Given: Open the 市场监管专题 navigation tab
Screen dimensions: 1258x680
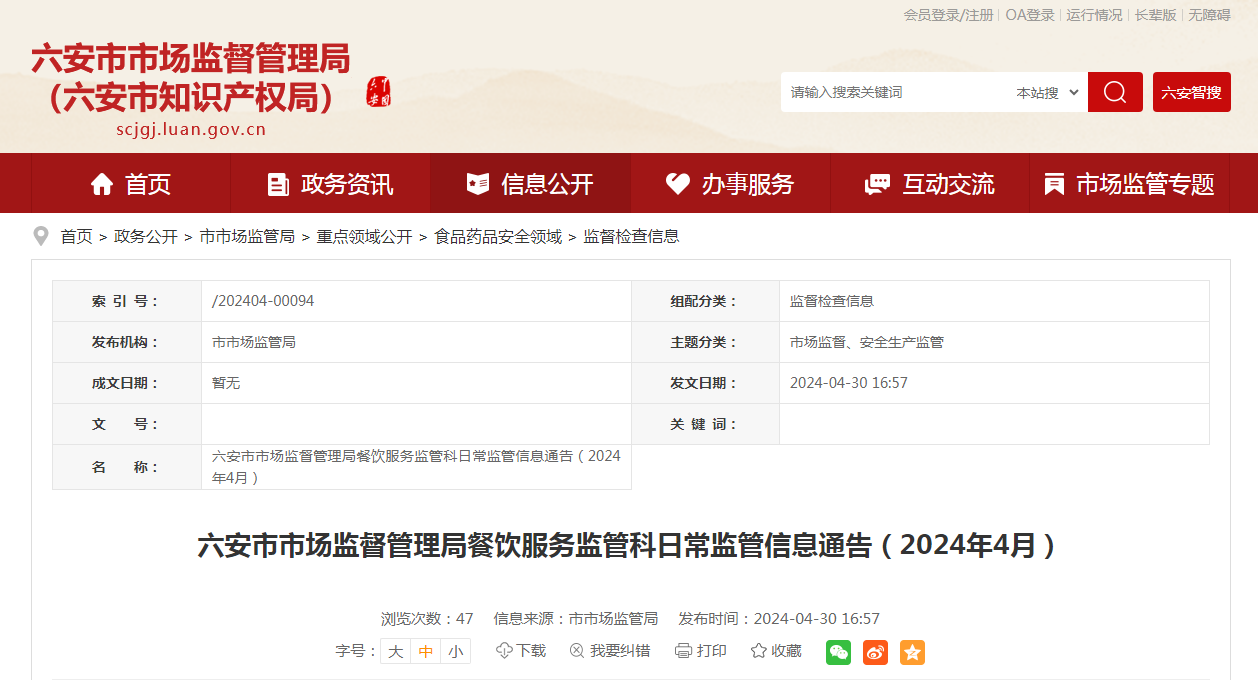Looking at the screenshot, I should pyautogui.click(x=1130, y=184).
